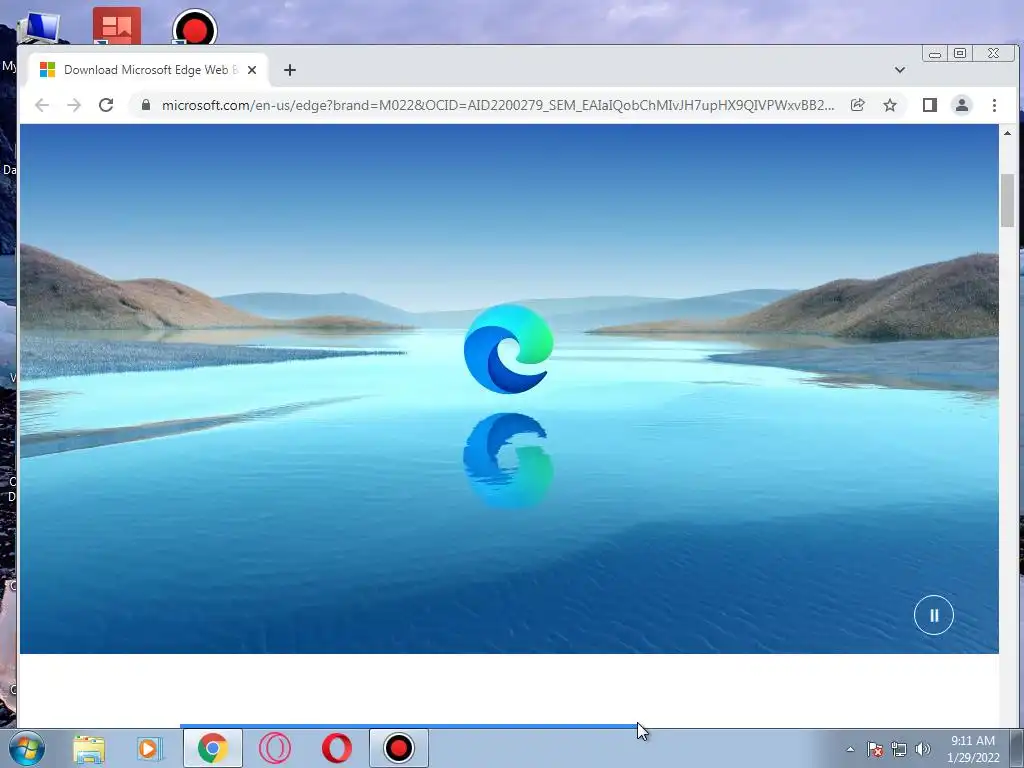This screenshot has width=1024, height=768.
Task: Bookmark this page with the star icon
Action: 889,105
